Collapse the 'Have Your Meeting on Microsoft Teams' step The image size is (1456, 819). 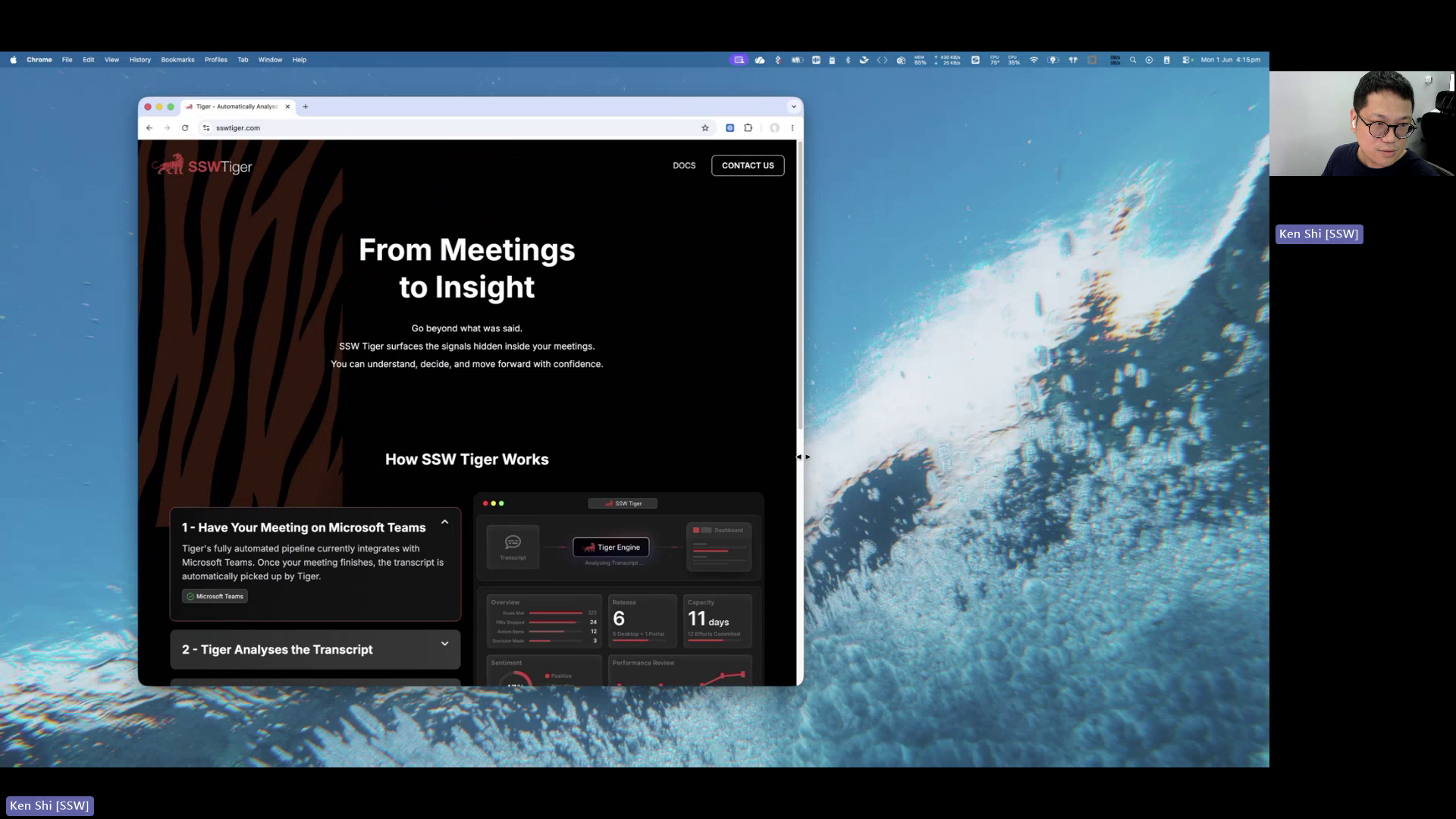[444, 522]
